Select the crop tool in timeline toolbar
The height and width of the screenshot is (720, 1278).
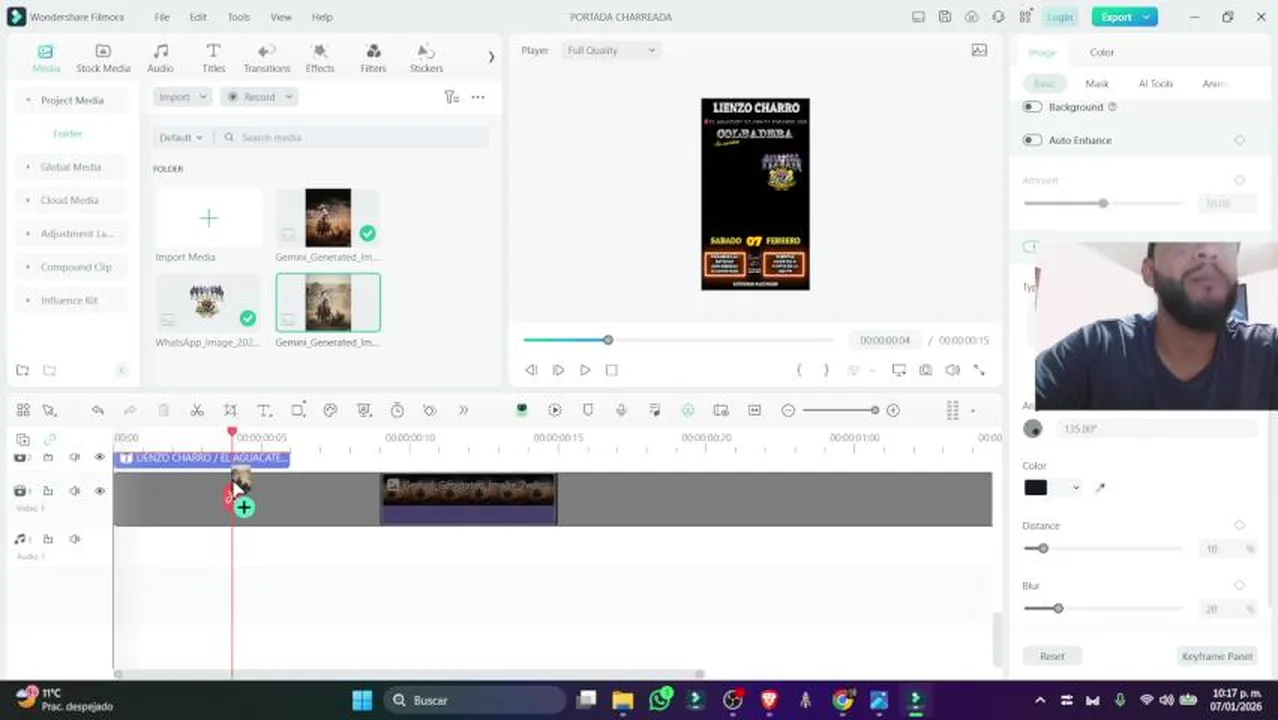click(230, 410)
